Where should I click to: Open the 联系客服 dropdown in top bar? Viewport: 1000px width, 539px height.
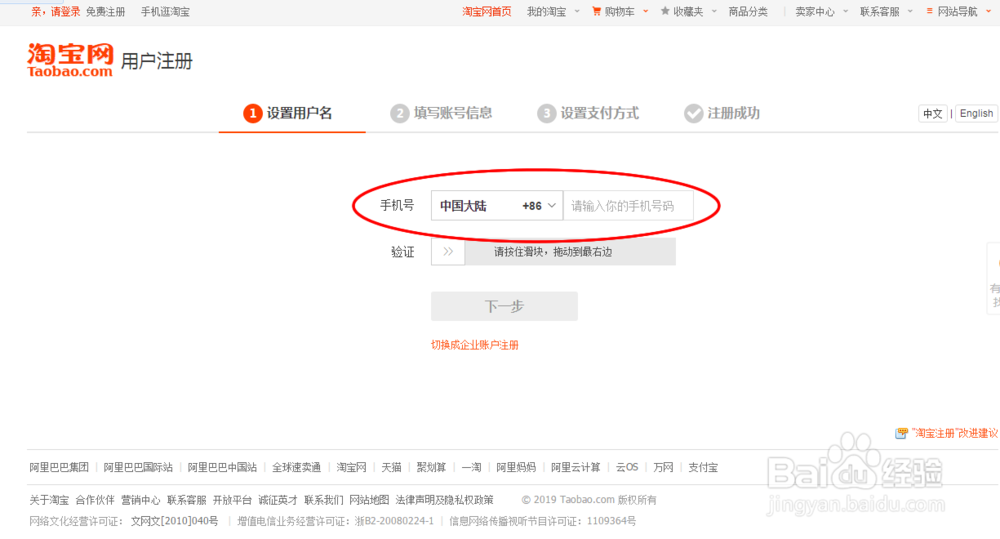886,11
